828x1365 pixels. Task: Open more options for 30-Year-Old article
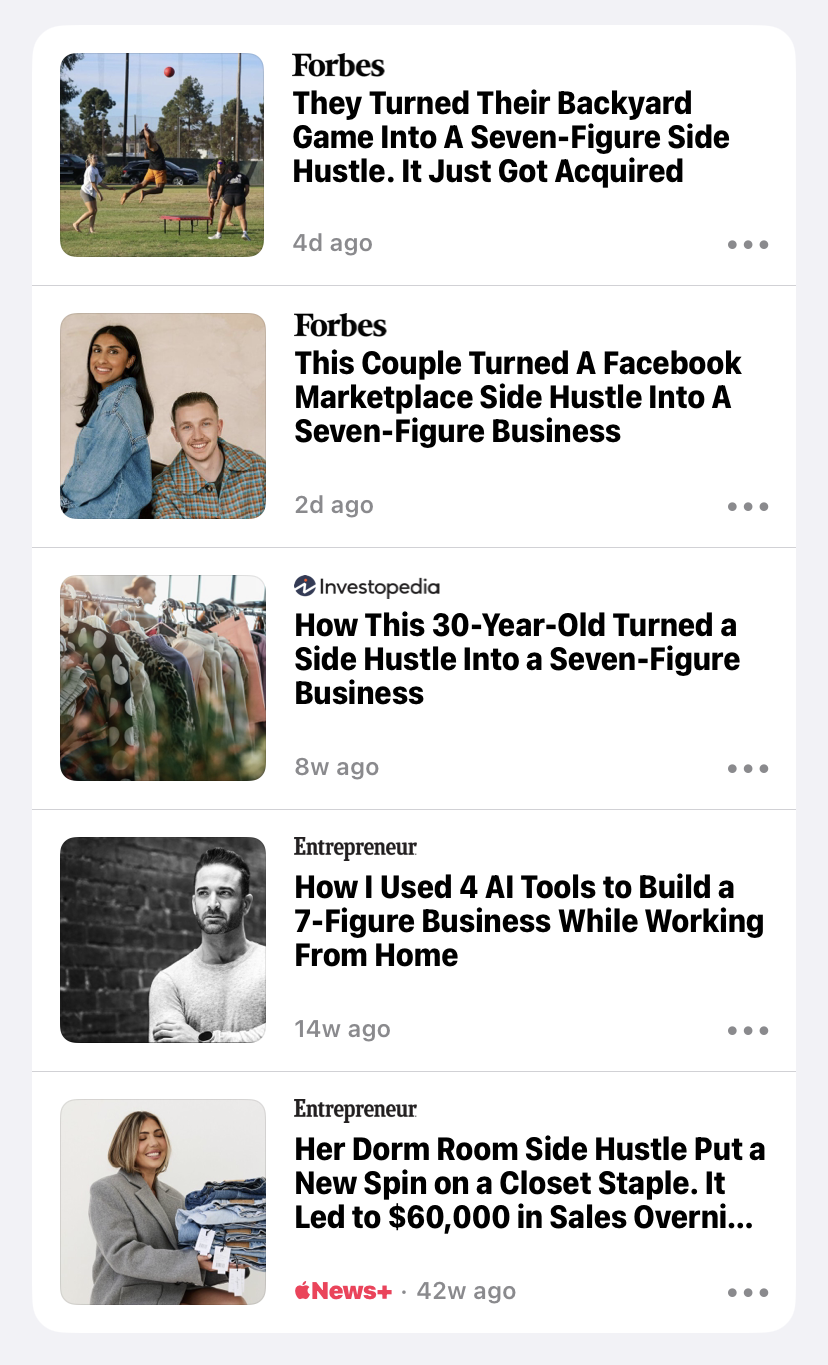748,768
